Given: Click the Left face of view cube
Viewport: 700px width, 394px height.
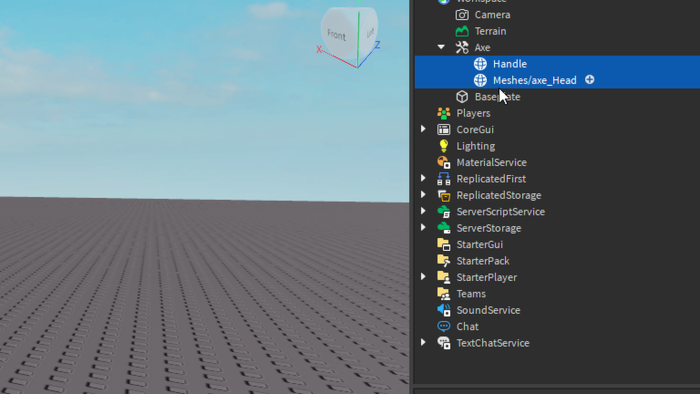Looking at the screenshot, I should (x=369, y=33).
